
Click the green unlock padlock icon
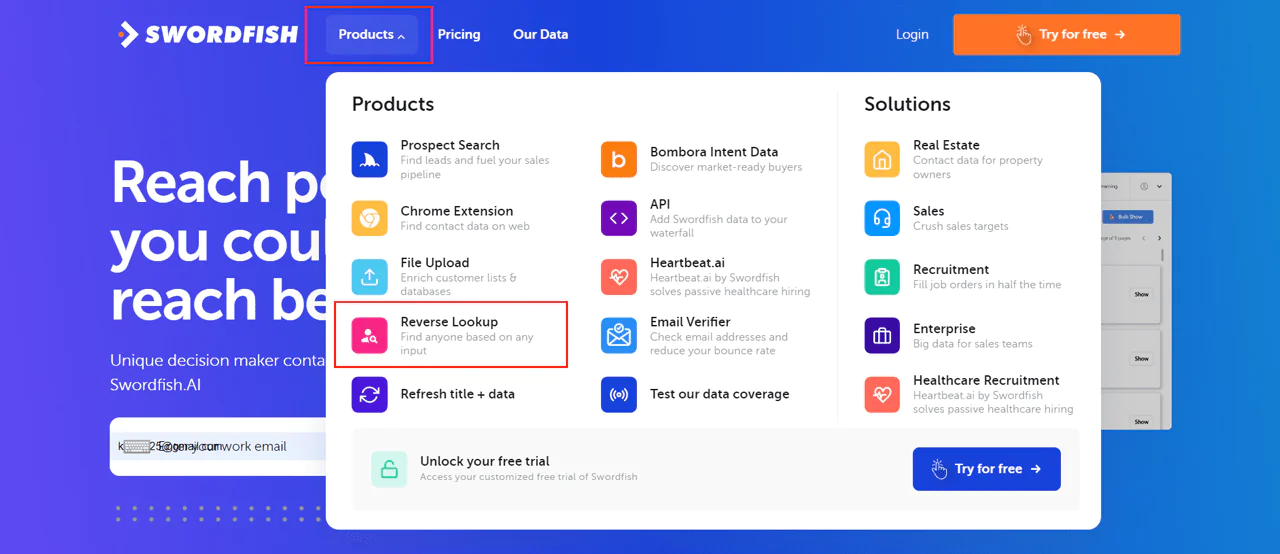tap(389, 469)
